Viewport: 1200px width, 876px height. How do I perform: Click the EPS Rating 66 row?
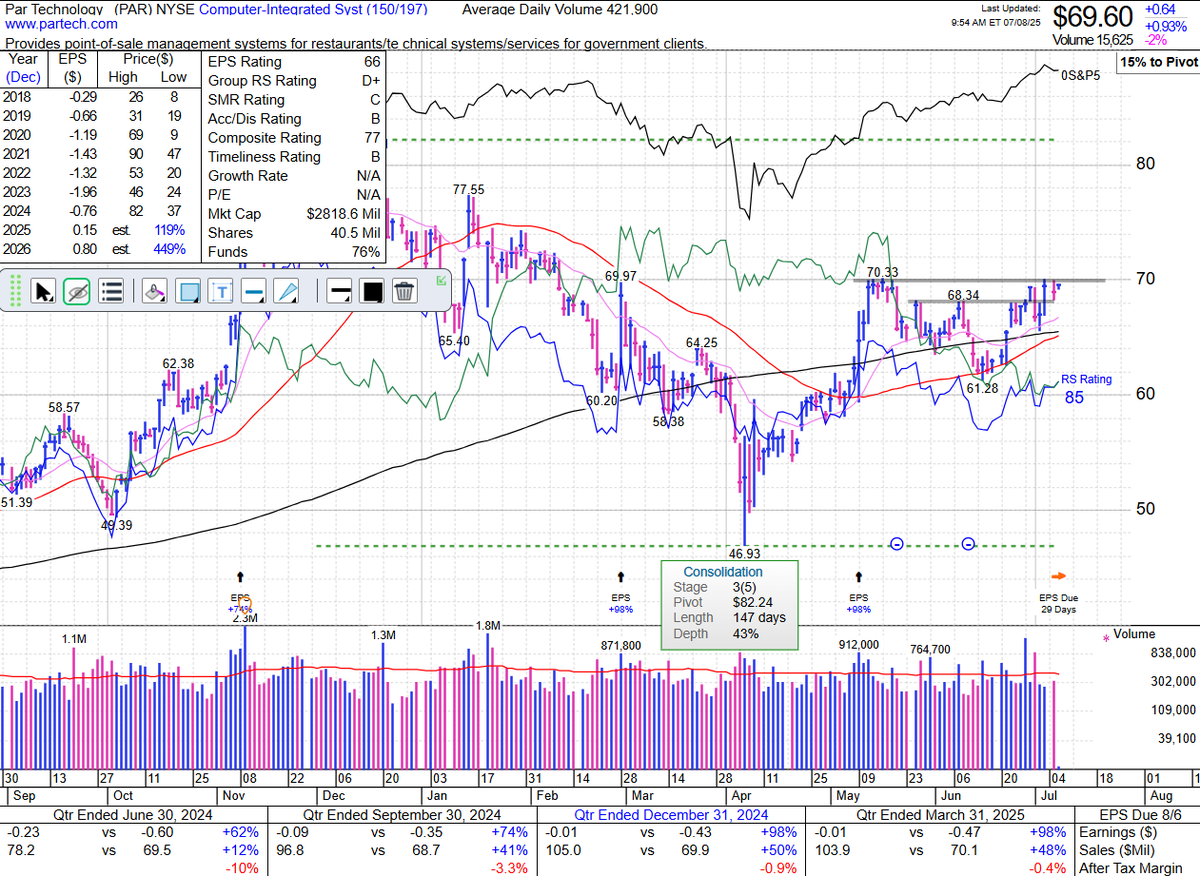(x=294, y=61)
